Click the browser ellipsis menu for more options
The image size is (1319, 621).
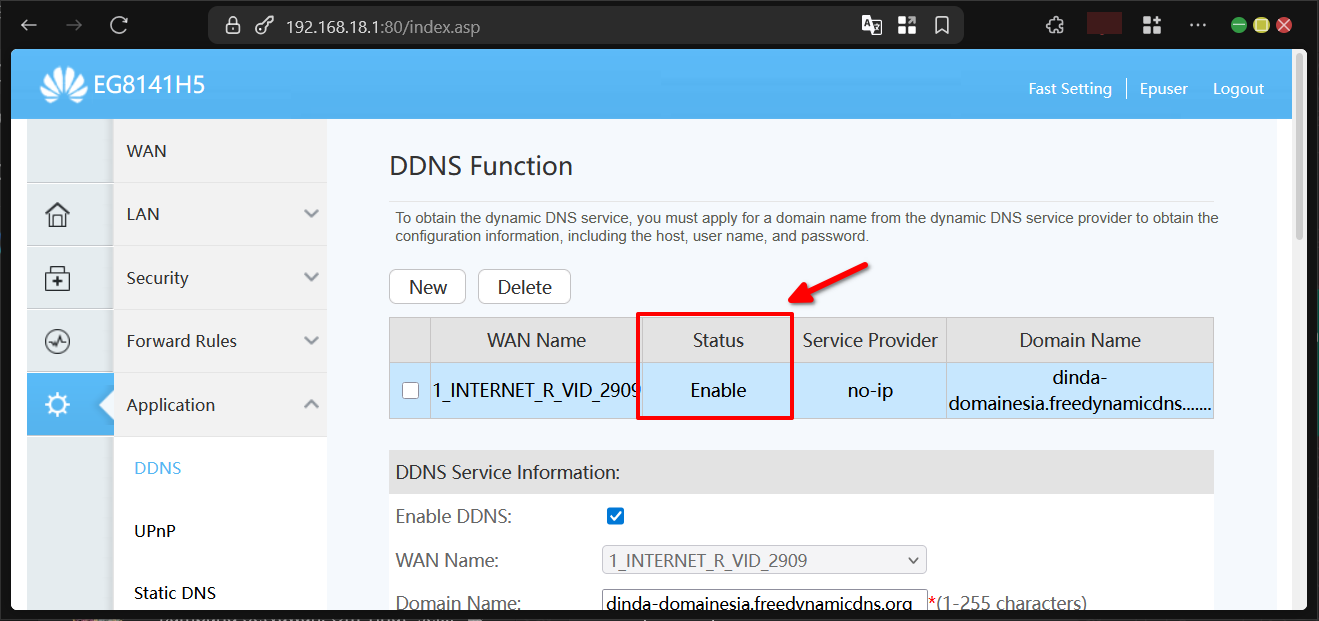coord(1197,24)
